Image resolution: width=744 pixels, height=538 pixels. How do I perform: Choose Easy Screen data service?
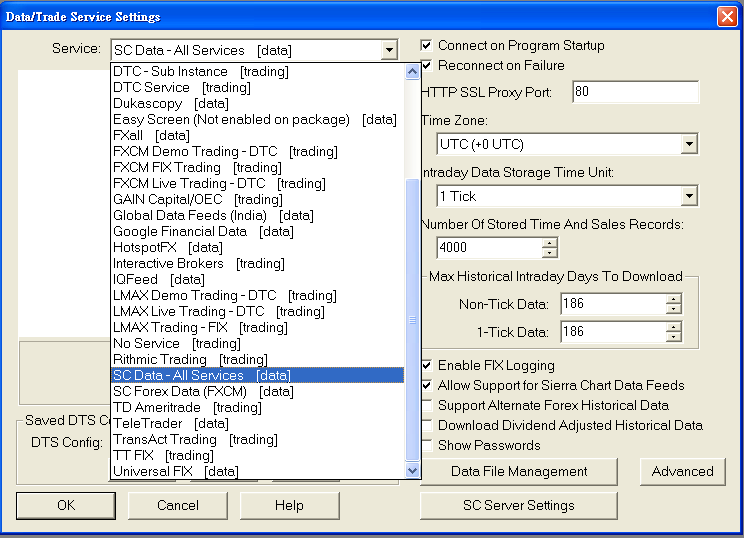coord(258,120)
